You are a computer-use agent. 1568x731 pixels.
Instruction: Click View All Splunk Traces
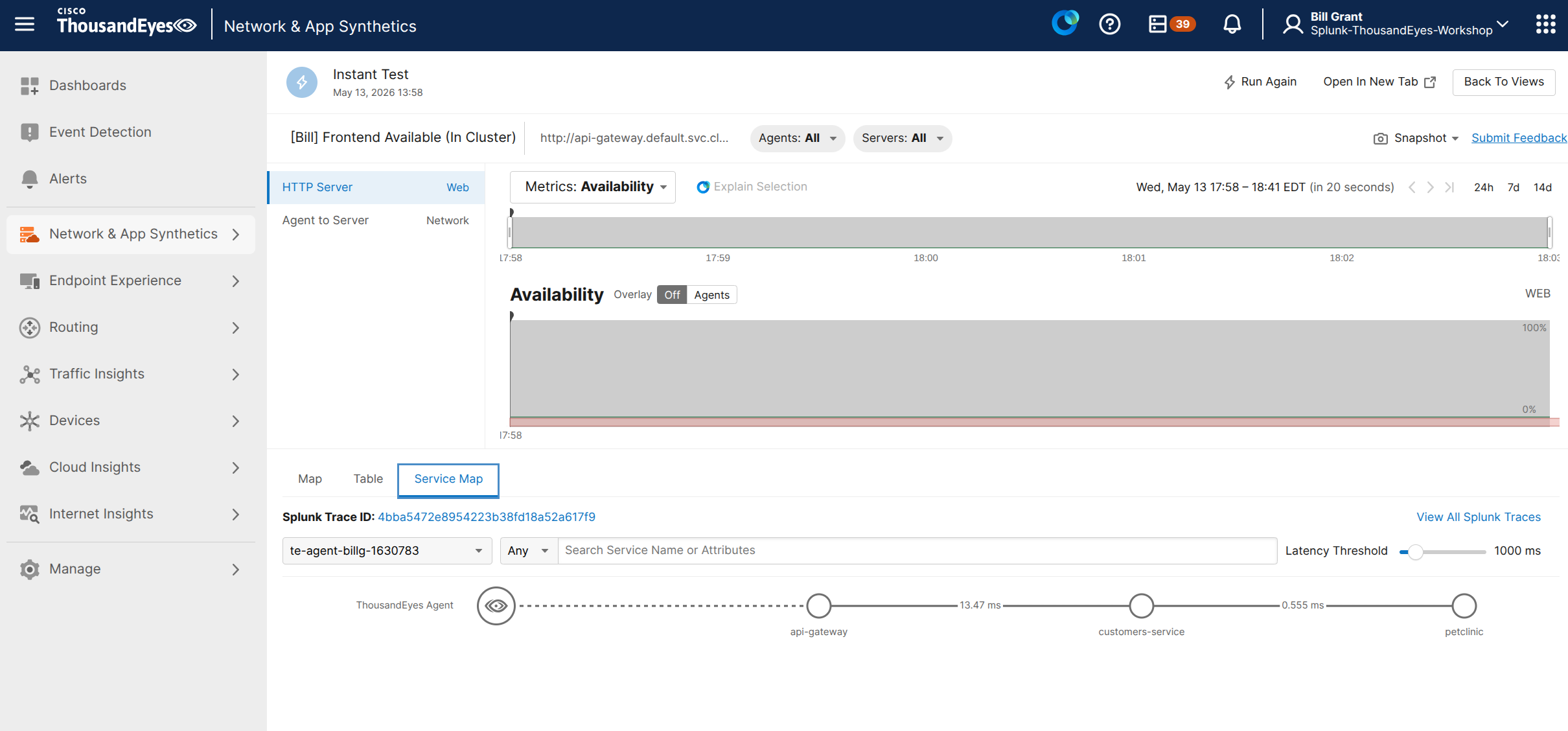click(1479, 517)
